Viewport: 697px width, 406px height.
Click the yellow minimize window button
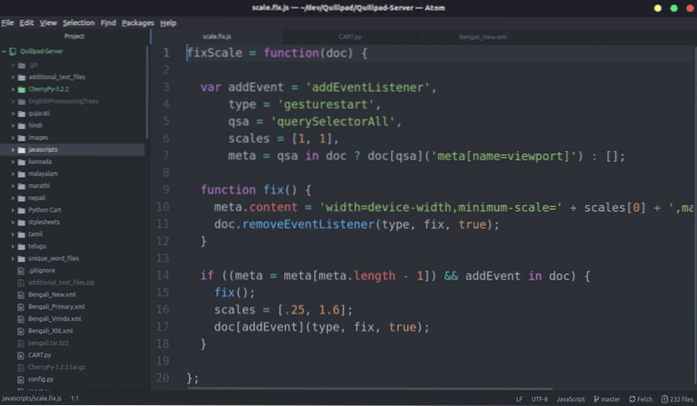(657, 8)
